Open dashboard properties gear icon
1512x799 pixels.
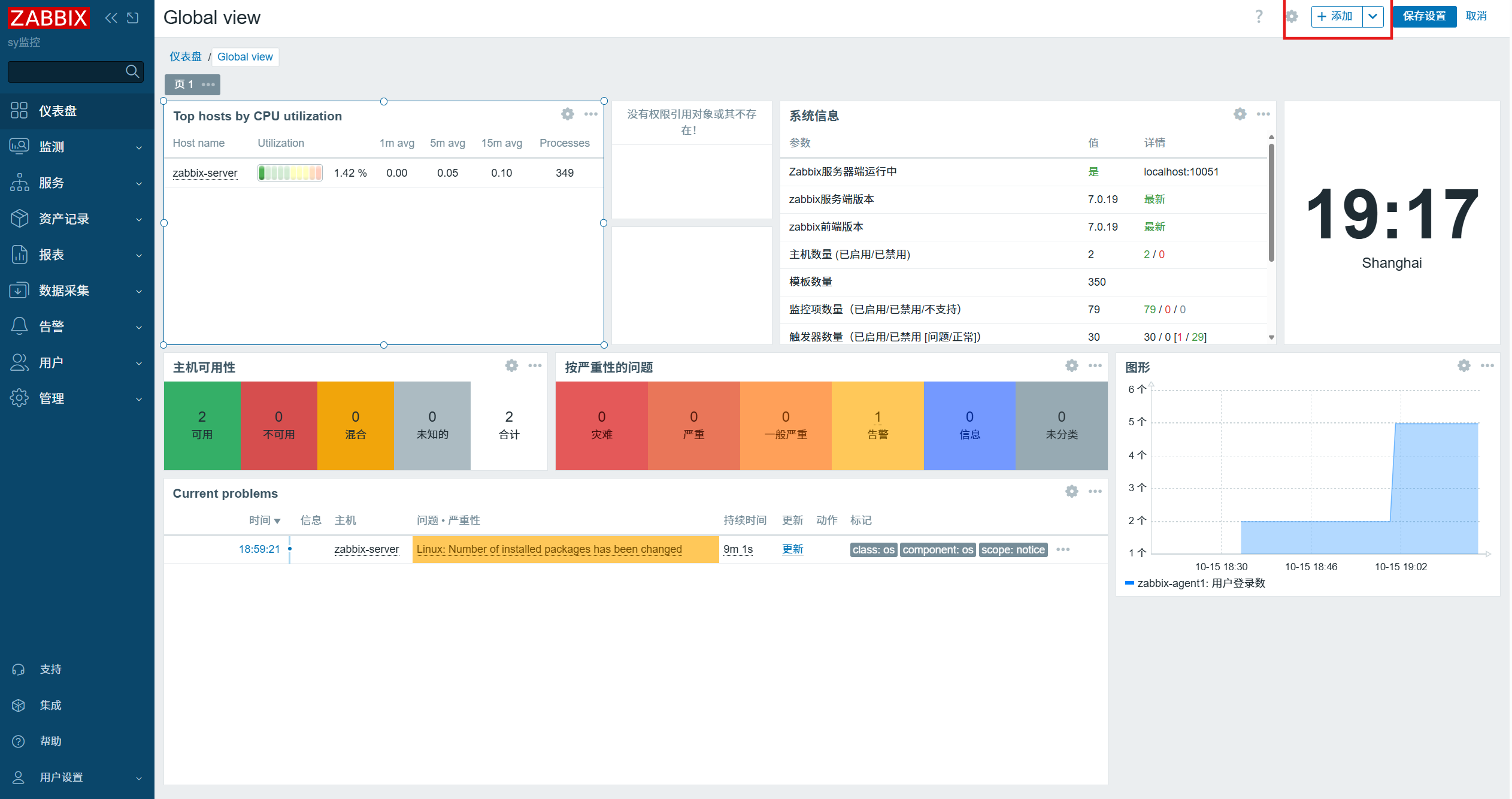(1292, 17)
